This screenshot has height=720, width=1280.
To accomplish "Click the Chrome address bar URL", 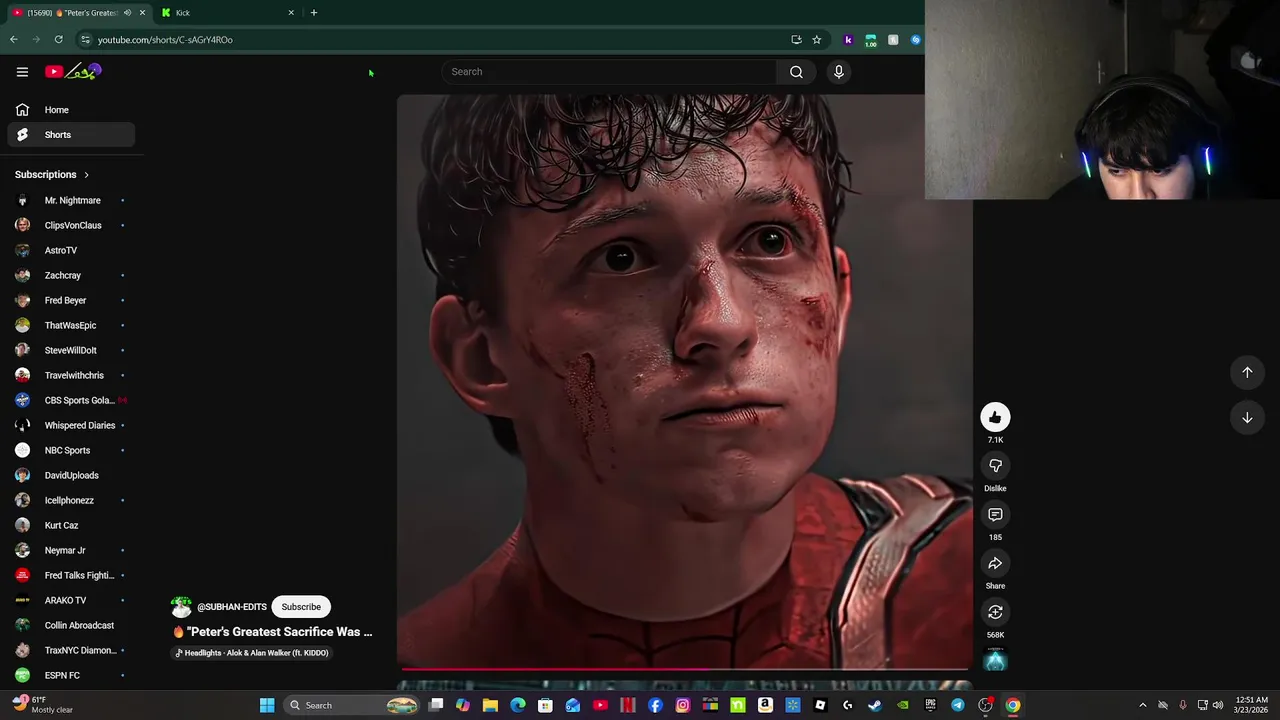I will 165,40.
